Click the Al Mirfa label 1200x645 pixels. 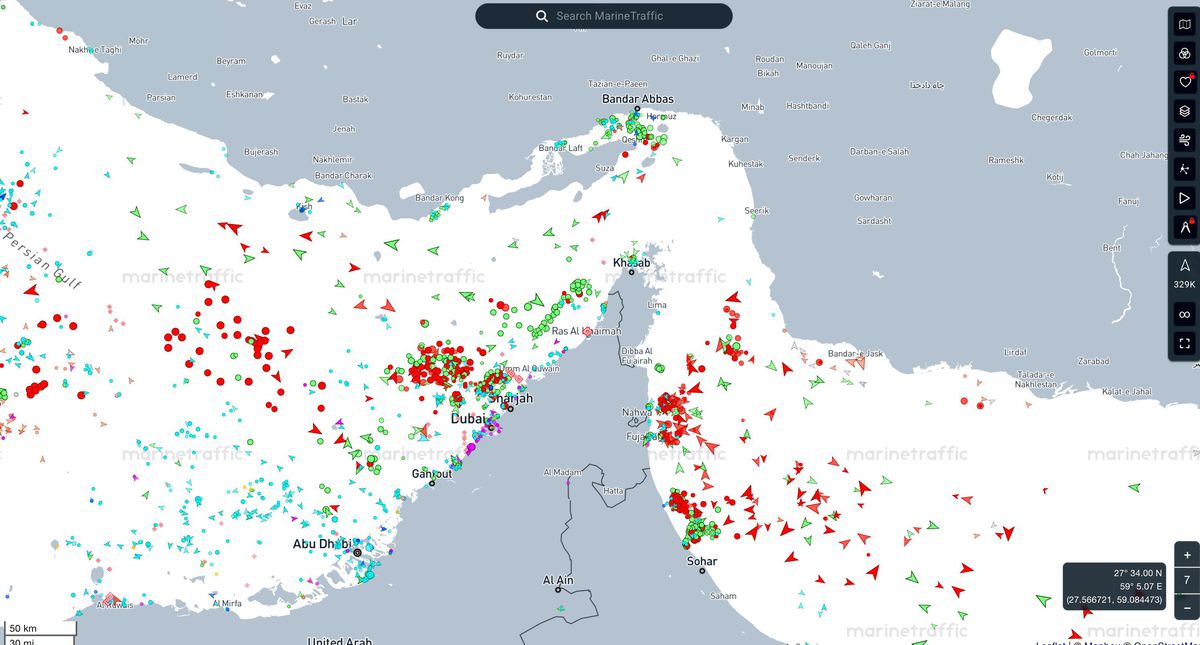[x=227, y=604]
